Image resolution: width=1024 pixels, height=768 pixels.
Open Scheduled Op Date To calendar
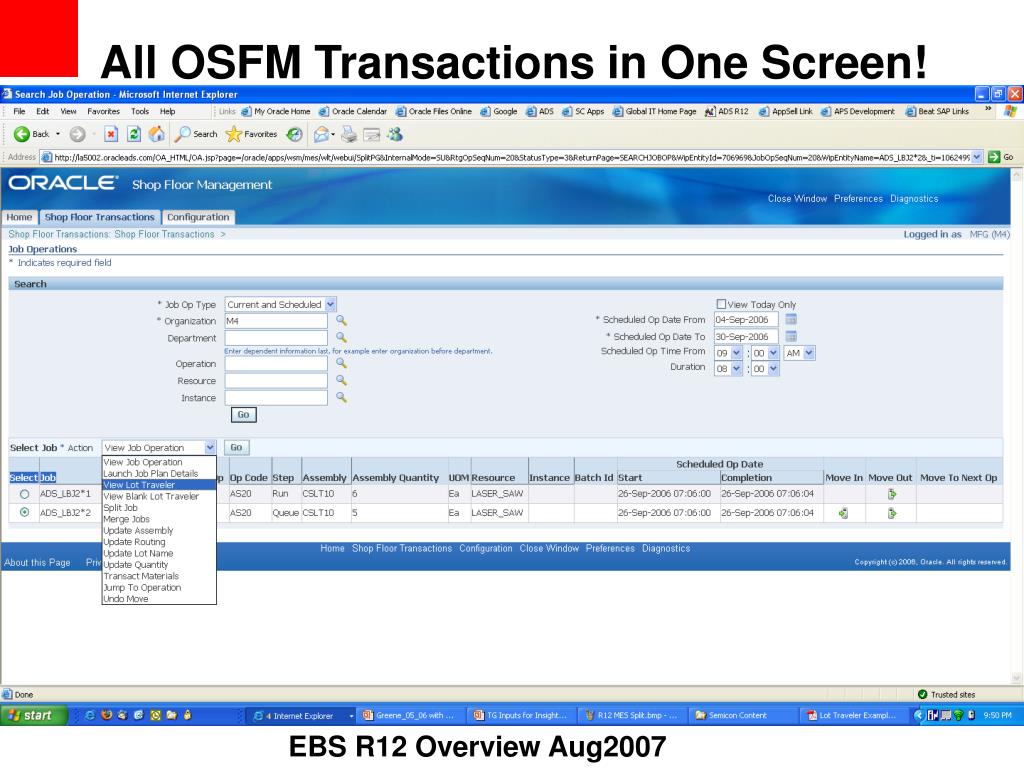click(x=791, y=336)
